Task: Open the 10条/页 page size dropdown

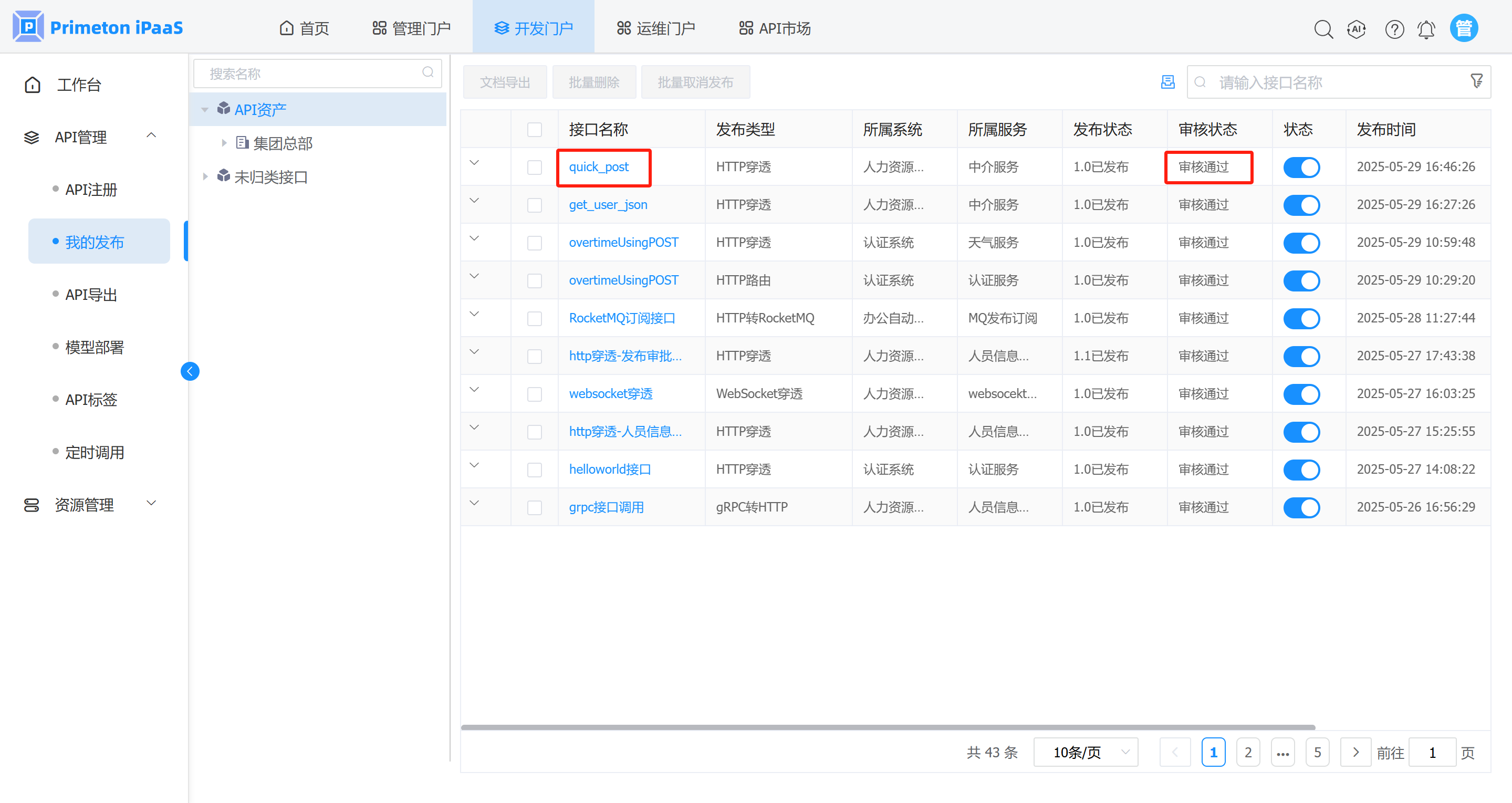Action: [1085, 752]
